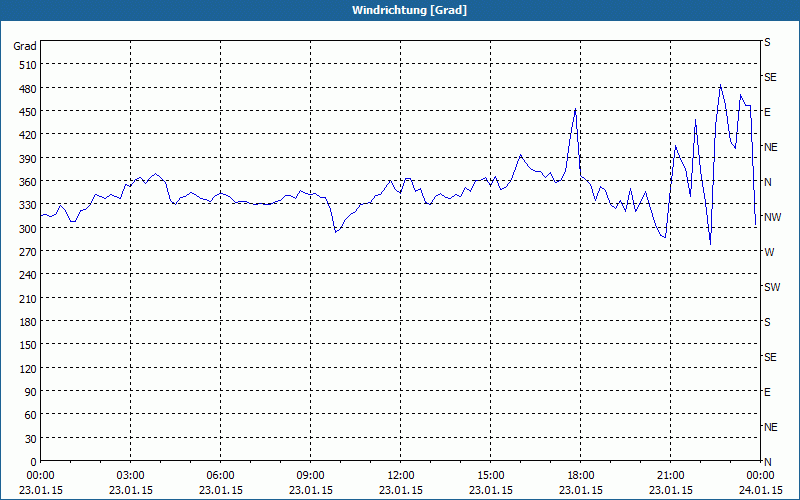Select the 18:00 time axis label
This screenshot has width=800, height=500.
[x=581, y=475]
